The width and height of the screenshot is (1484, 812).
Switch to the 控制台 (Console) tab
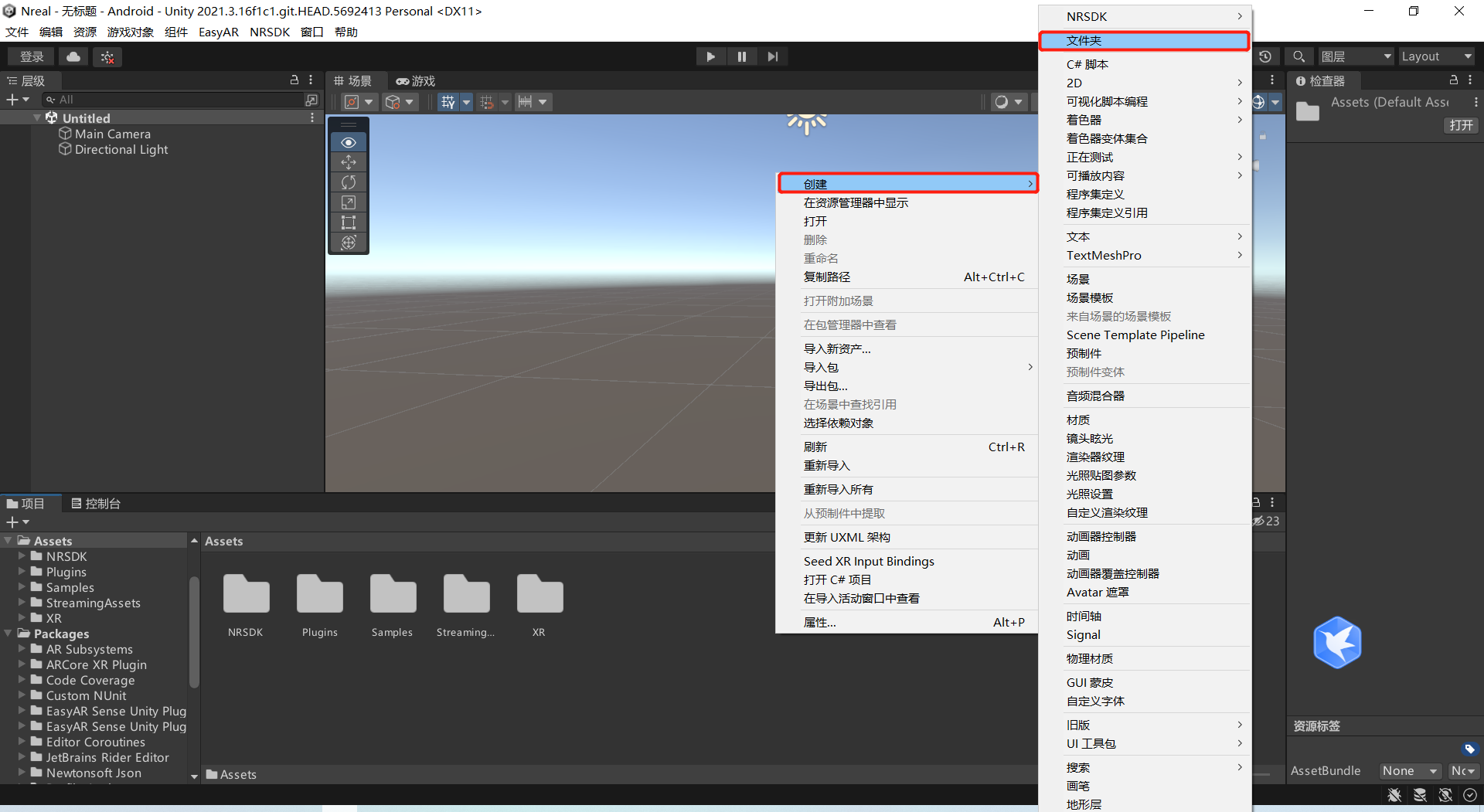click(x=96, y=503)
